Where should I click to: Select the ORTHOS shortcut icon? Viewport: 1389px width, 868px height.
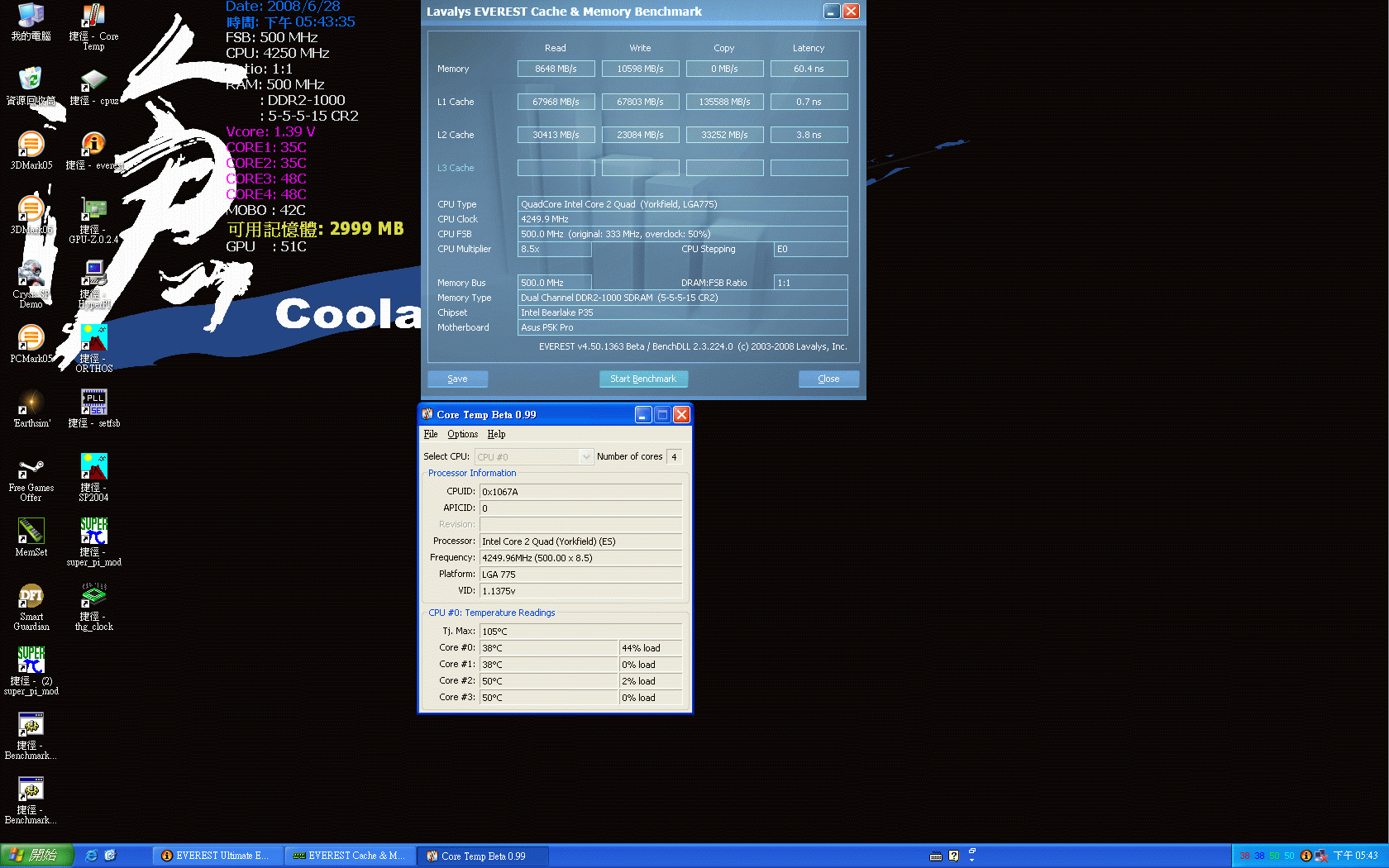[93, 349]
